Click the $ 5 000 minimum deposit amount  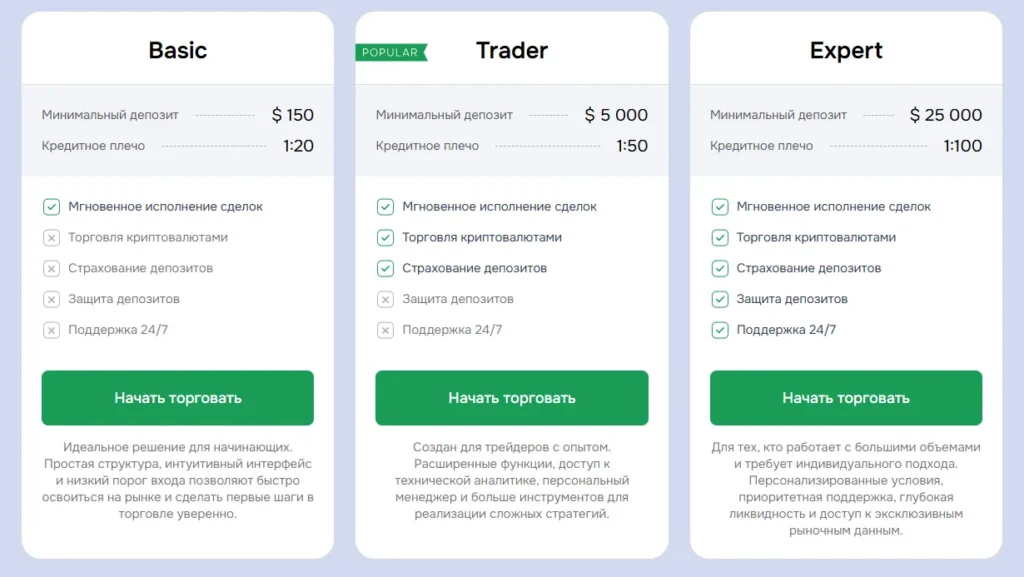pyautogui.click(x=616, y=115)
